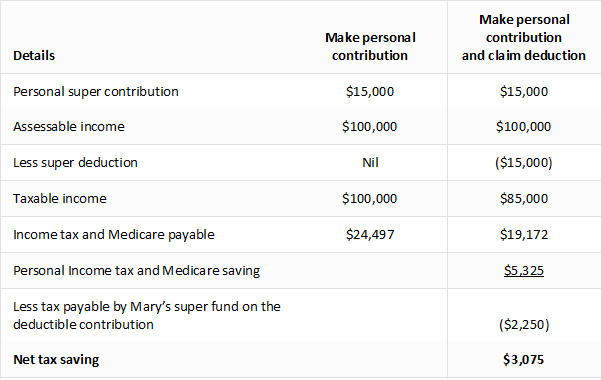The width and height of the screenshot is (601, 380).
Task: Select the $24,497 tax payable value
Action: click(370, 235)
